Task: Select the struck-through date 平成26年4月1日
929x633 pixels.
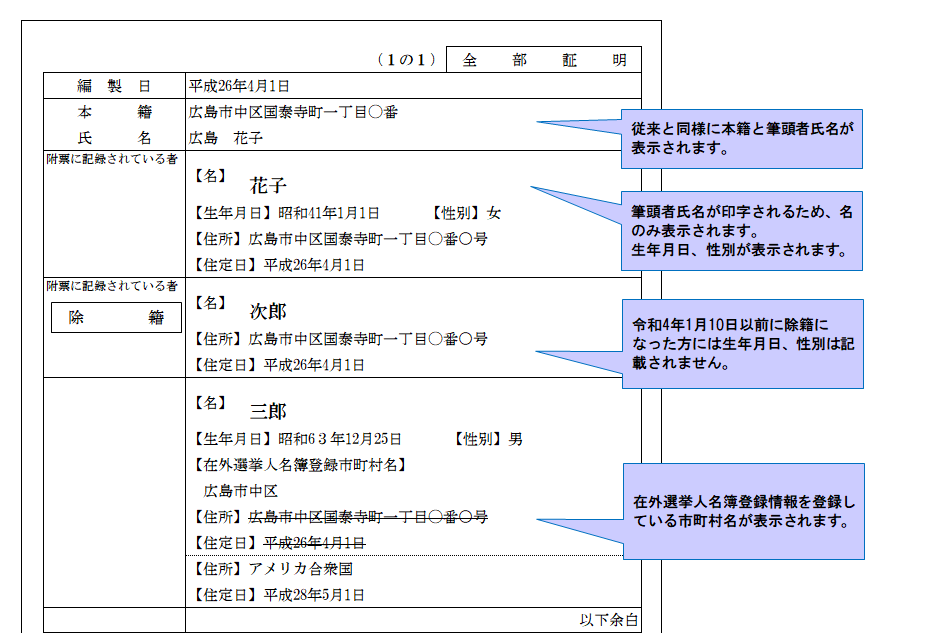Action: [315, 544]
